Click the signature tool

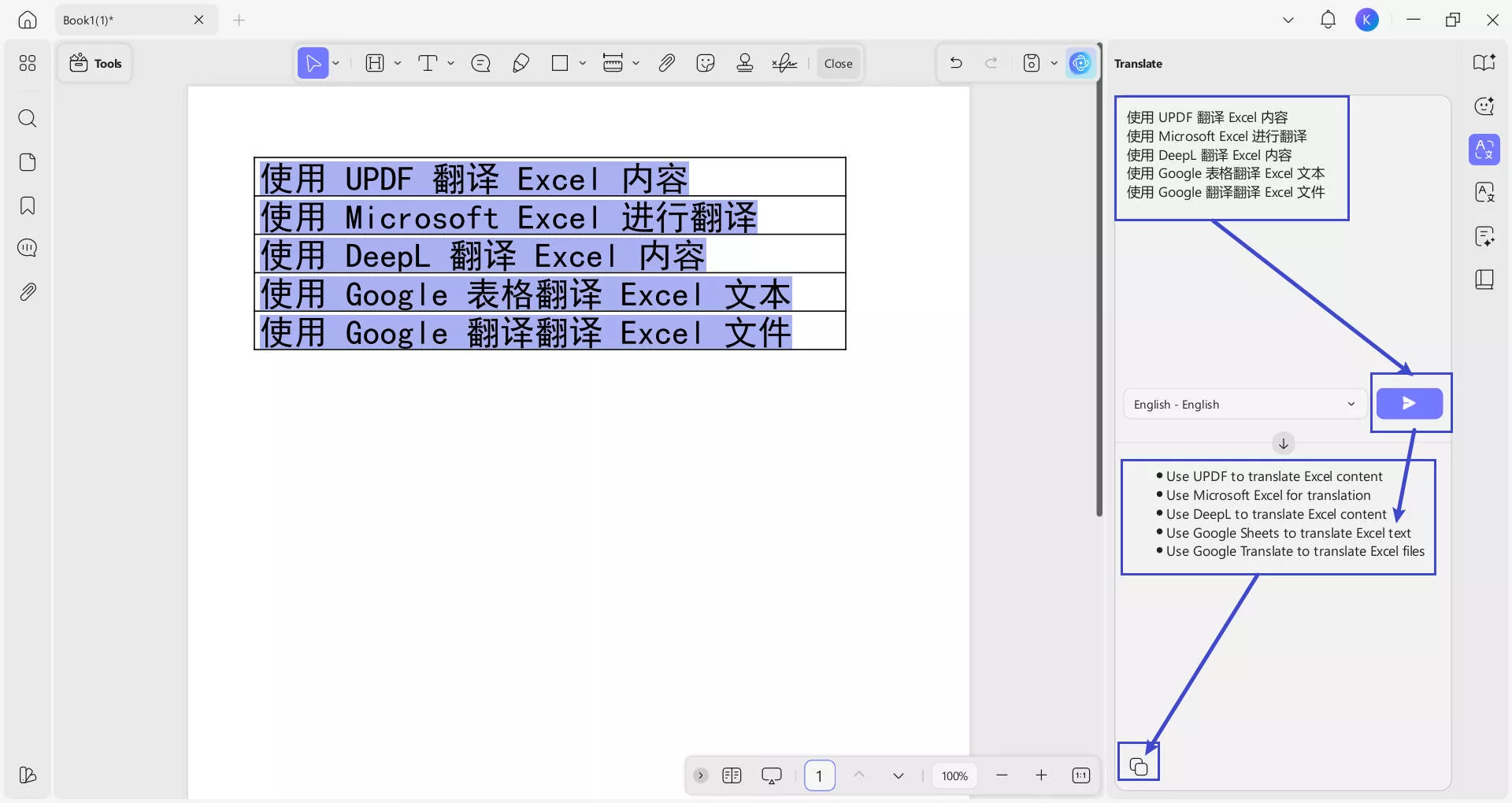784,63
